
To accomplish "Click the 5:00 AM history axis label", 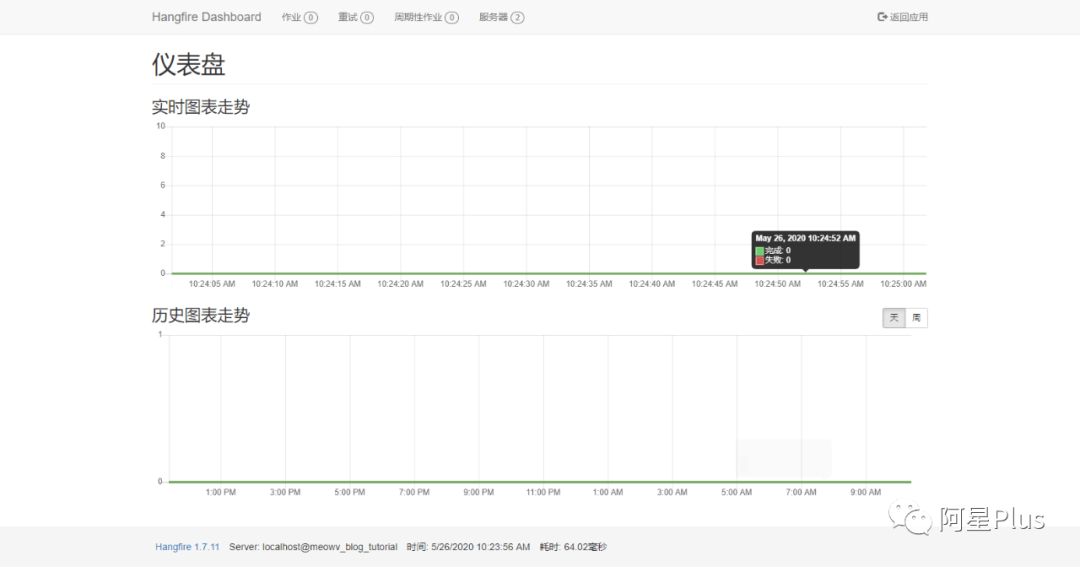I will (x=737, y=493).
